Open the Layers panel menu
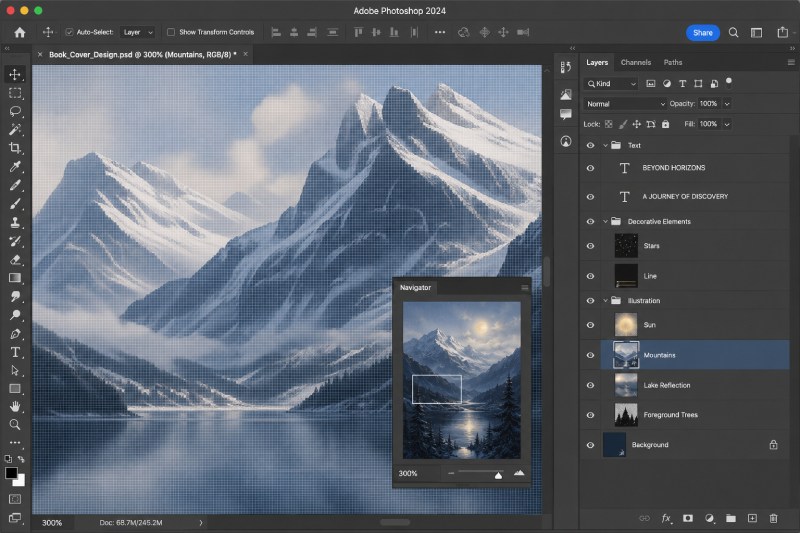Screen dimensions: 800x533 tap(791, 62)
